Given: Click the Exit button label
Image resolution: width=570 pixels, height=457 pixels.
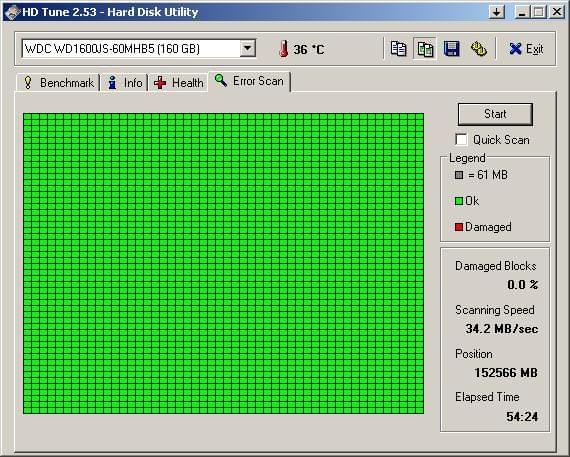Looking at the screenshot, I should tap(534, 49).
